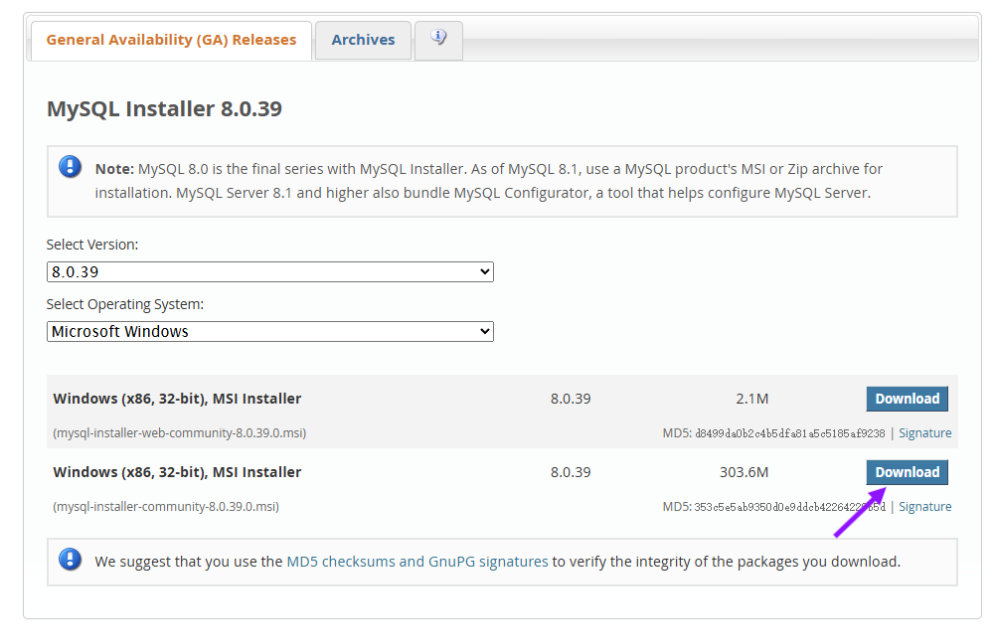Screen dimensions: 993x636
Task: Click the mysql-installer-community-8.0.39.0.msi filename
Action: [x=166, y=507]
